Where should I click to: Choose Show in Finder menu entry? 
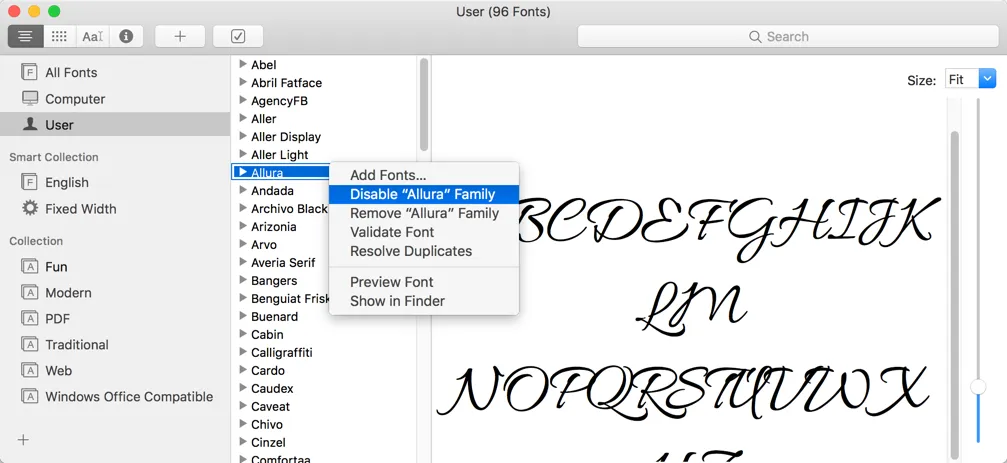pos(424,301)
